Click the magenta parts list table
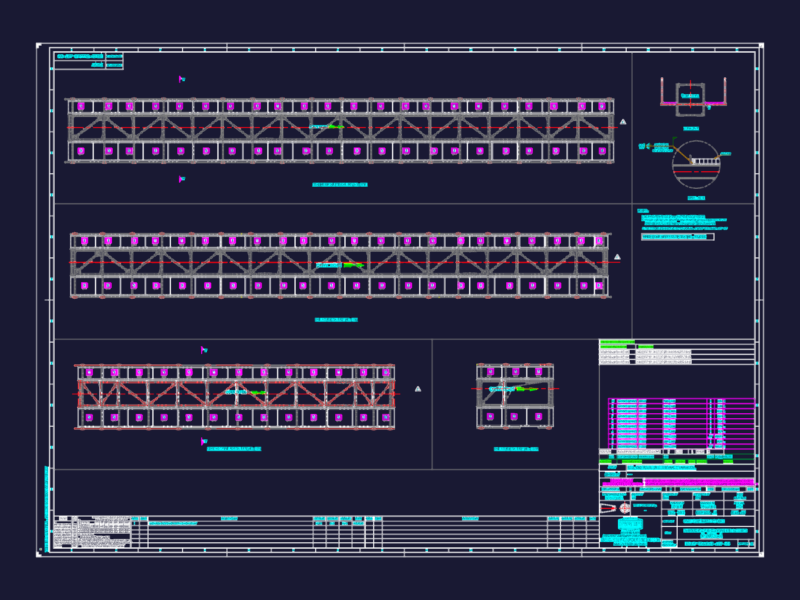This screenshot has height=600, width=800. pyautogui.click(x=681, y=423)
